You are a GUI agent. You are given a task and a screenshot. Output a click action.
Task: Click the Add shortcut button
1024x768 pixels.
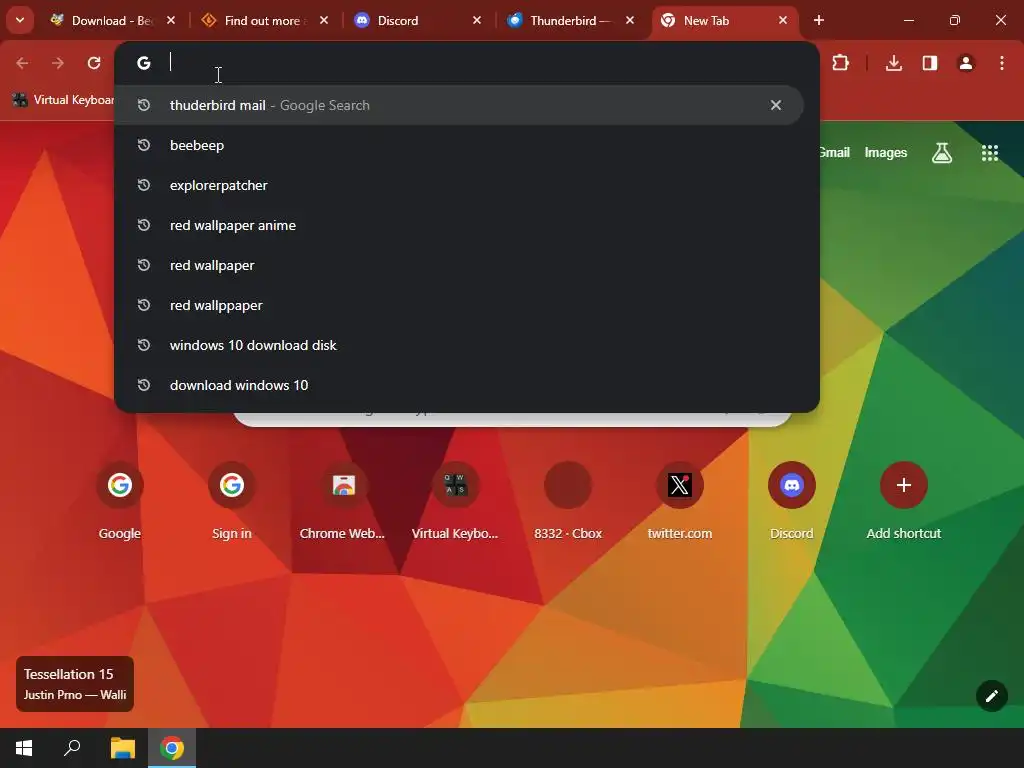pos(904,502)
